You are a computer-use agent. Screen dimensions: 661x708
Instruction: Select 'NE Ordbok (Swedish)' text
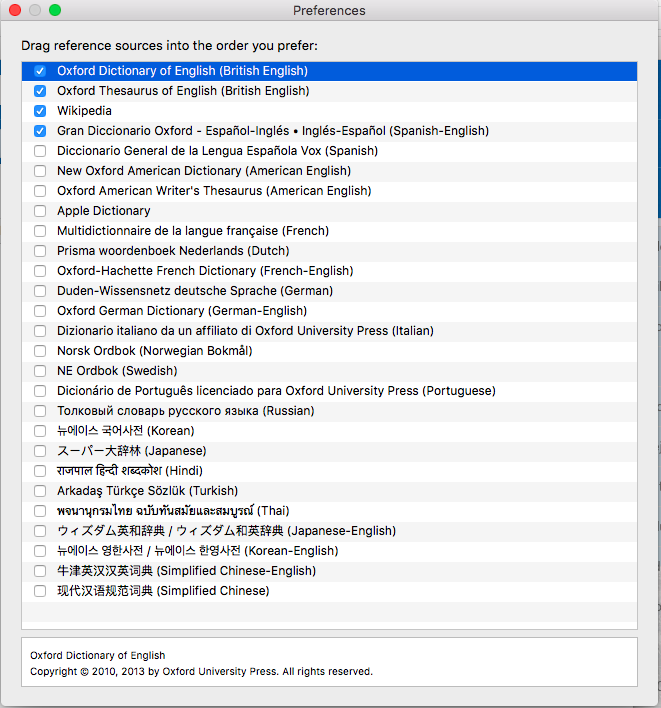117,371
